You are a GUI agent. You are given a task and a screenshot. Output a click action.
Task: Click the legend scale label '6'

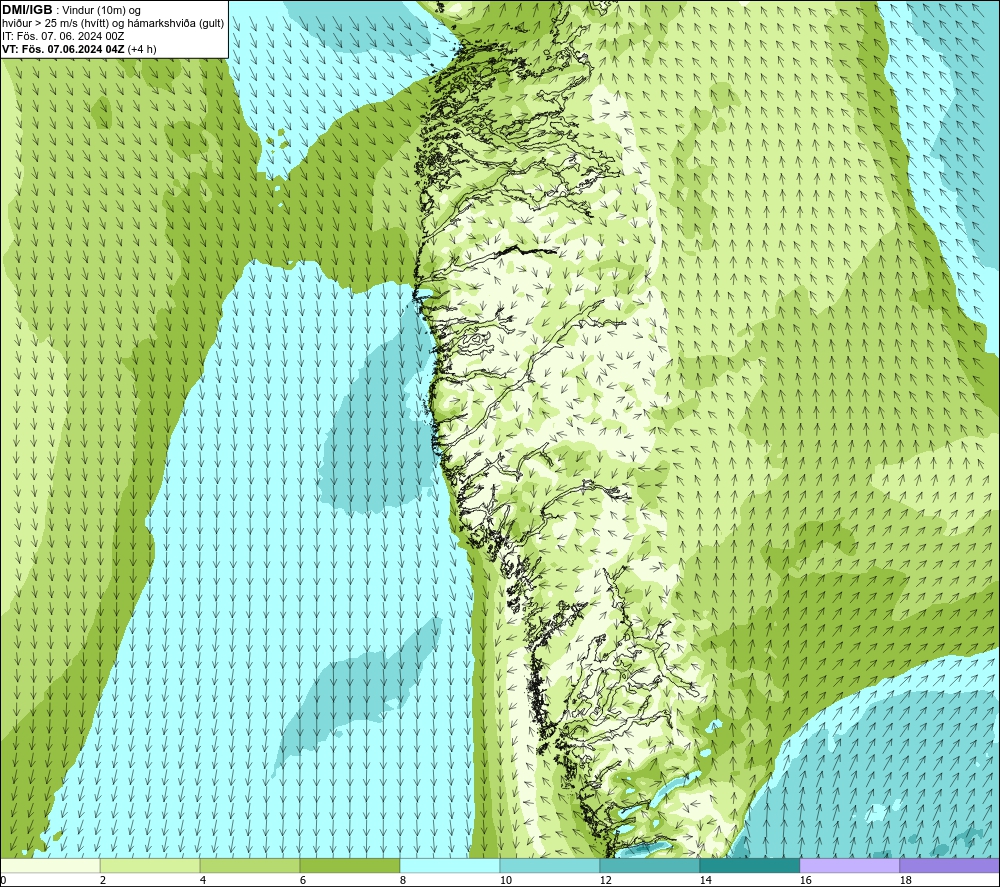(x=302, y=881)
